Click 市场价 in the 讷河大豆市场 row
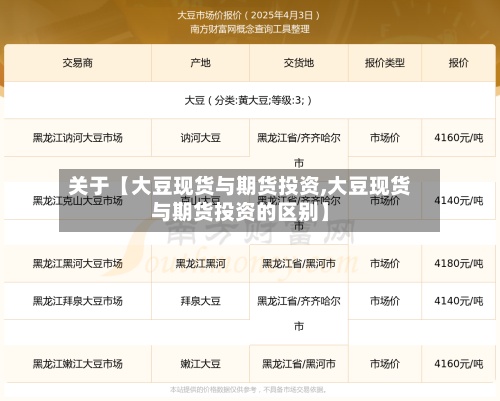The width and height of the screenshot is (500, 401). click(385, 138)
